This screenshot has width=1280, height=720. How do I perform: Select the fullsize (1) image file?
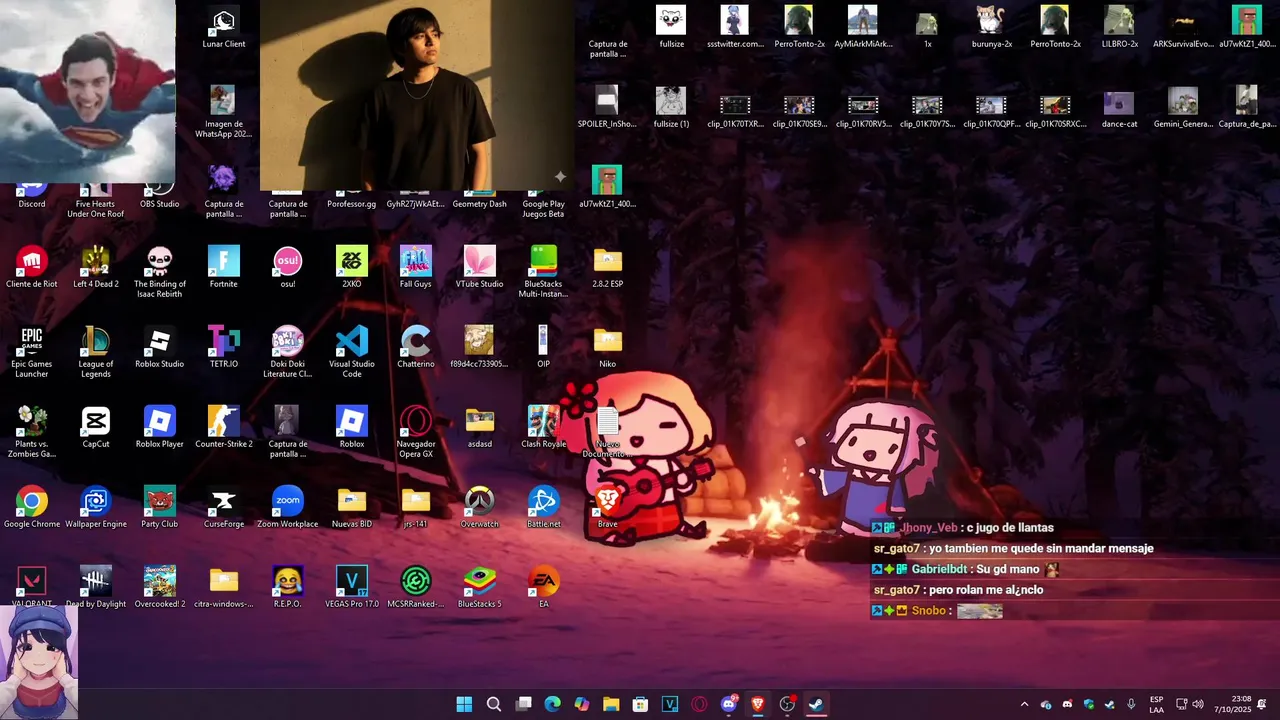tap(671, 108)
